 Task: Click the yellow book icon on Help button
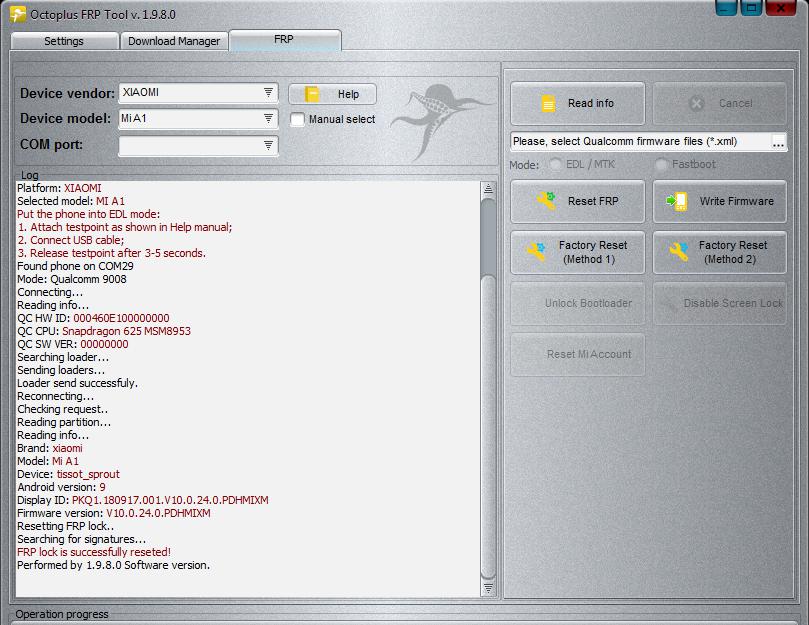(312, 94)
